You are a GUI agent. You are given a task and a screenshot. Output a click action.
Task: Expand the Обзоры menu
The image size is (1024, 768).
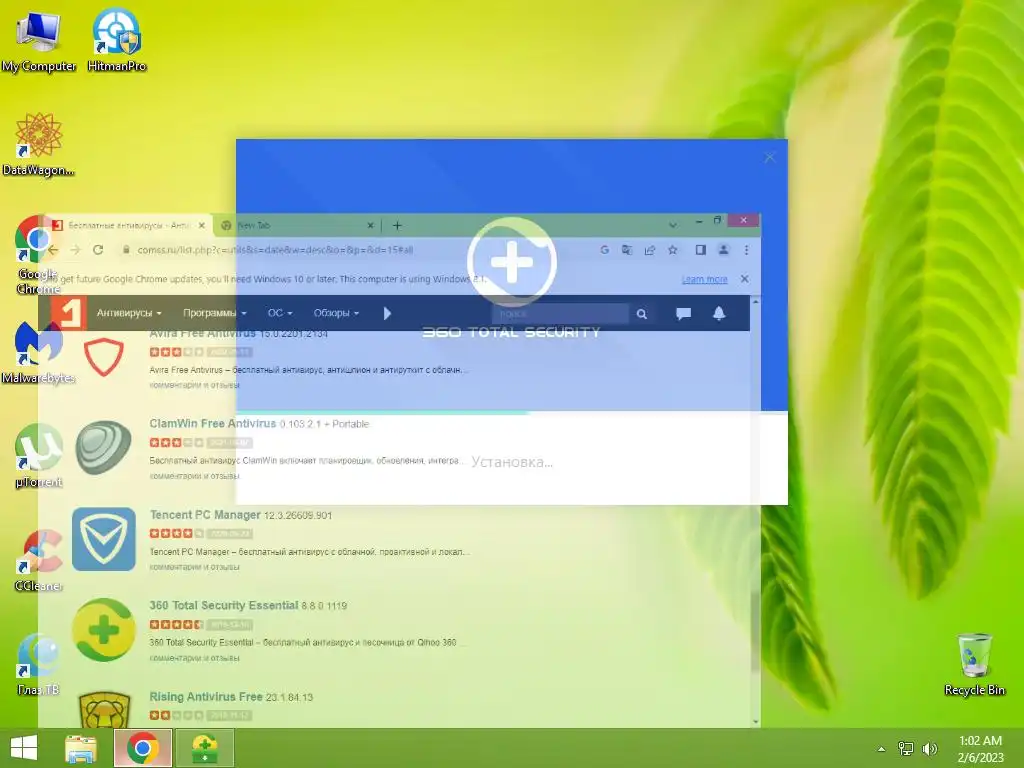pos(336,313)
